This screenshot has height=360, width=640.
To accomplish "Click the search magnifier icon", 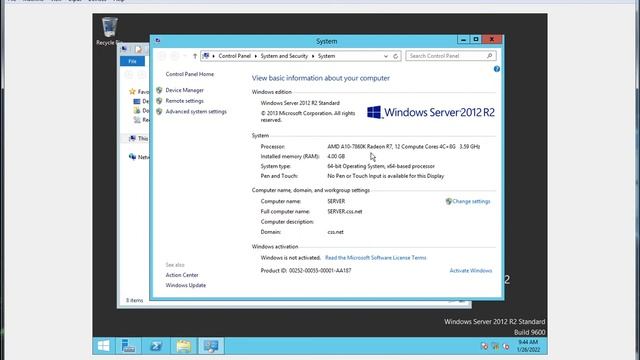I will (x=489, y=56).
